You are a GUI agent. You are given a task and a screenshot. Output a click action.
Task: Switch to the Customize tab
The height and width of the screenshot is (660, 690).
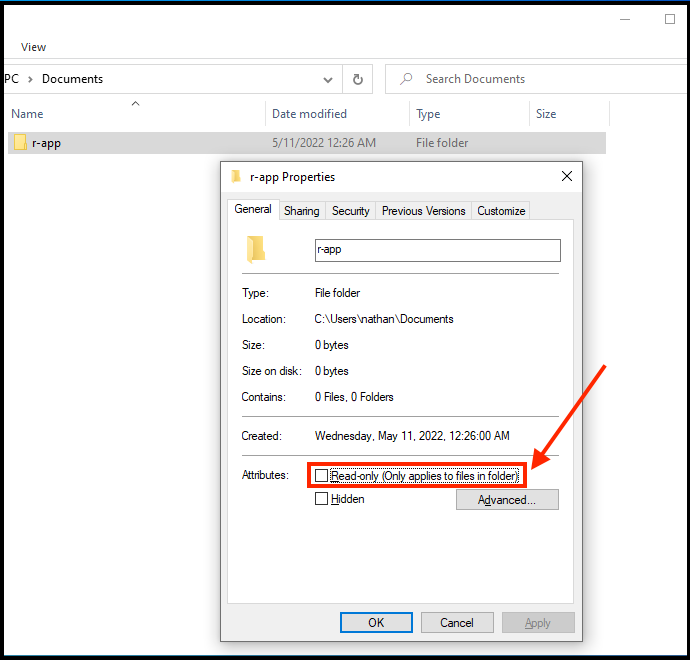pos(501,211)
